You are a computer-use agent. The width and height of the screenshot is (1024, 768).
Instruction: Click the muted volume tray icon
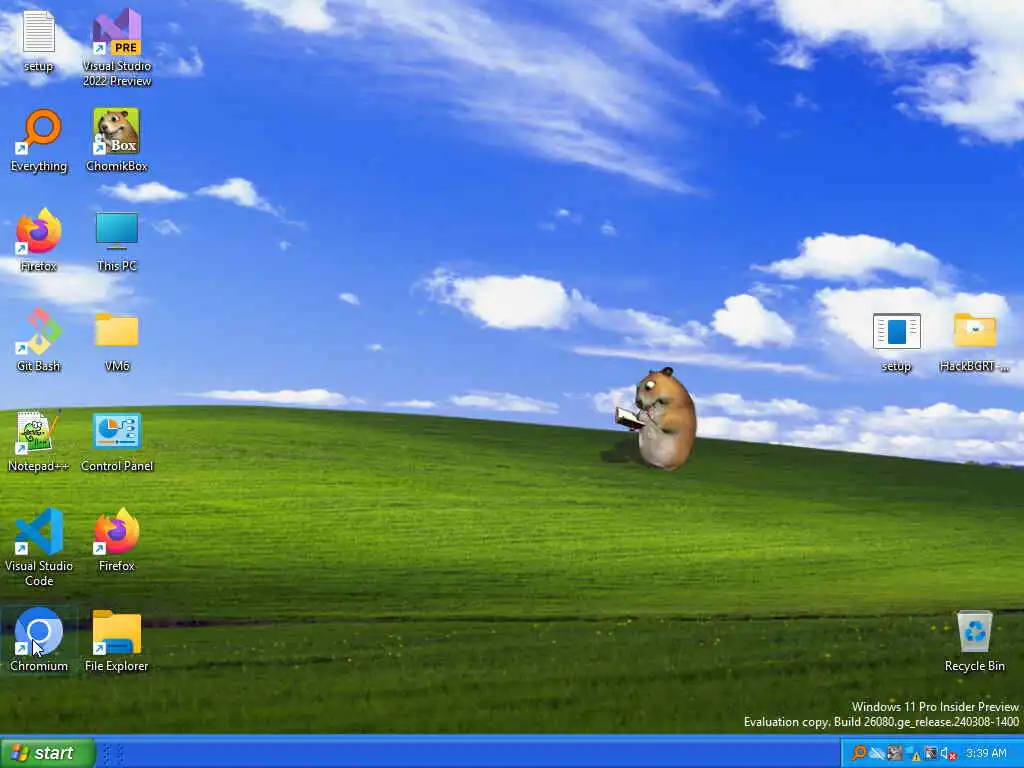pos(949,754)
